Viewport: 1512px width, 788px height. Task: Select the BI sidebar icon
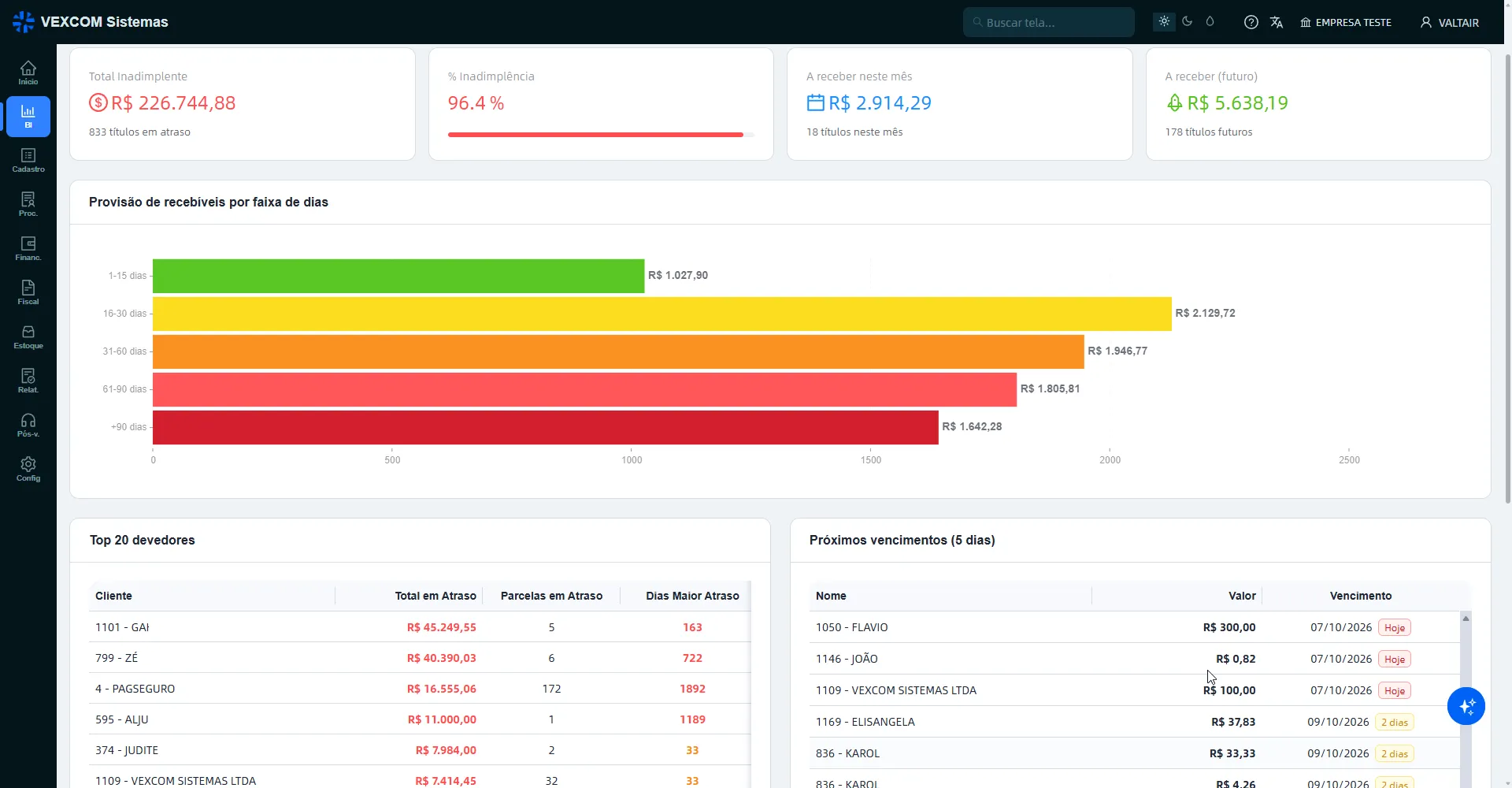[28, 117]
